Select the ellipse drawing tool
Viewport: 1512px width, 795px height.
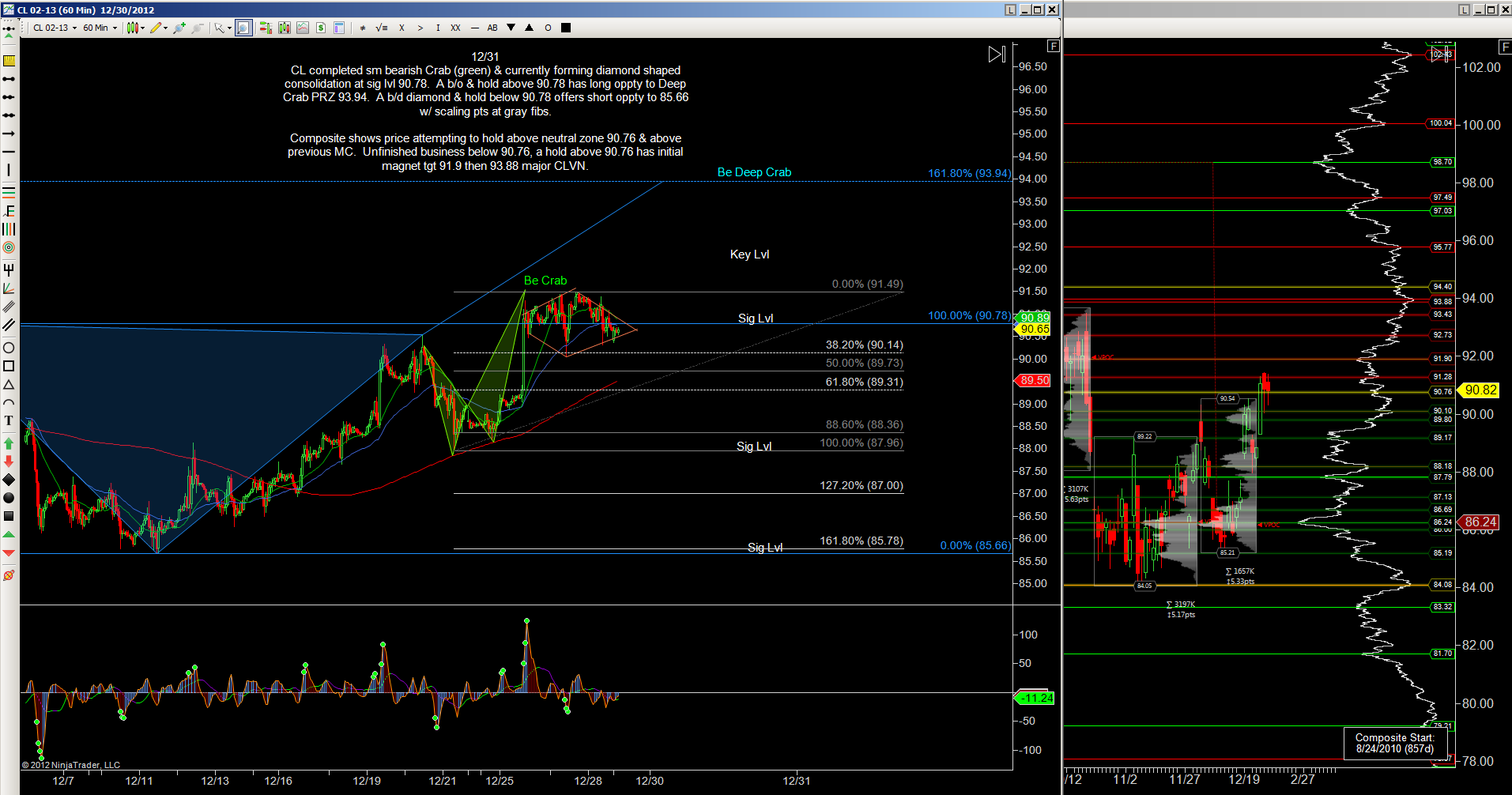tap(9, 348)
